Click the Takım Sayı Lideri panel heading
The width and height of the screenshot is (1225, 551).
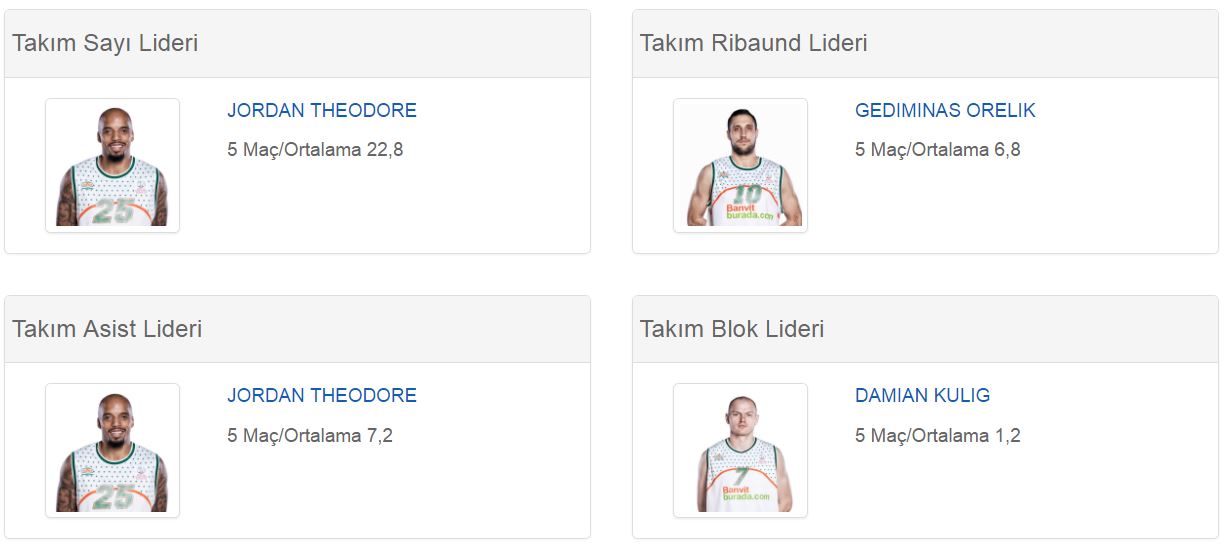point(105,44)
